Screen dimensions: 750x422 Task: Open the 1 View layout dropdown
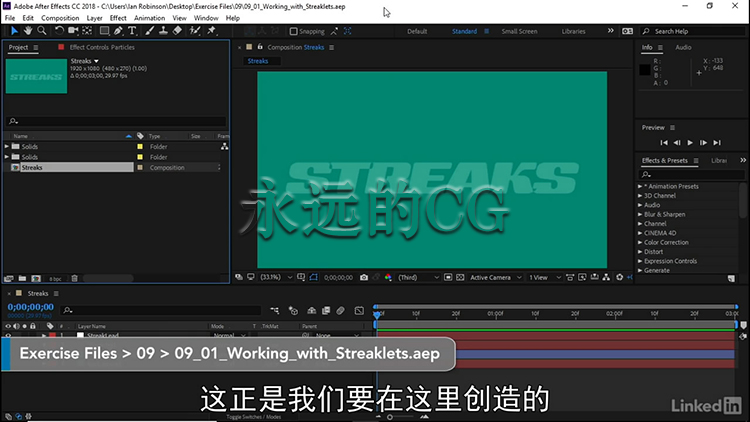click(544, 278)
